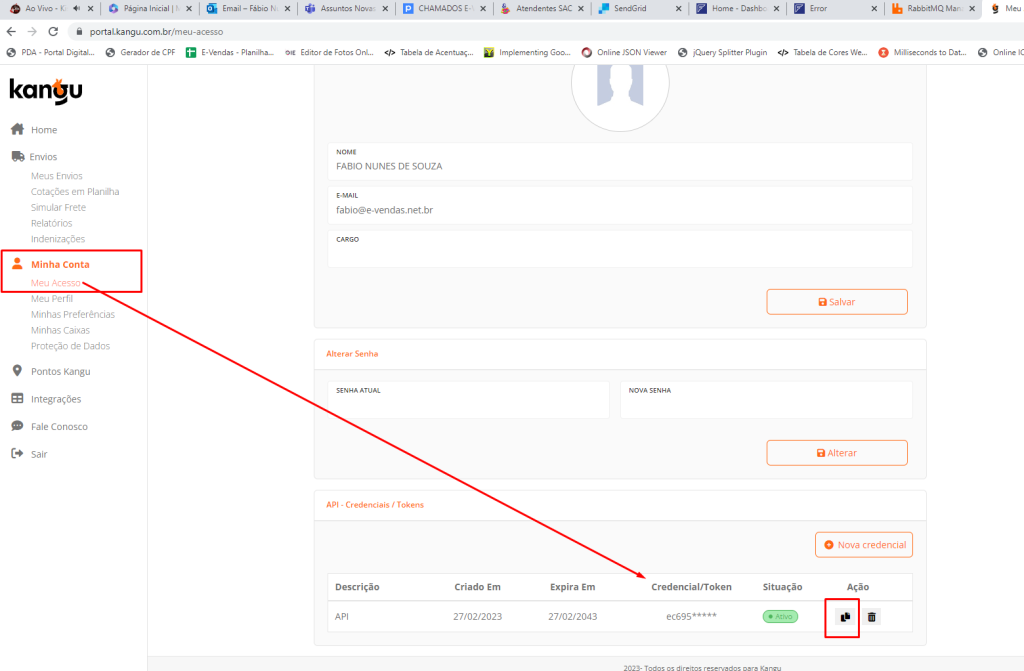Image resolution: width=1024 pixels, height=671 pixels.
Task: Click the Salvar button
Action: pos(837,301)
